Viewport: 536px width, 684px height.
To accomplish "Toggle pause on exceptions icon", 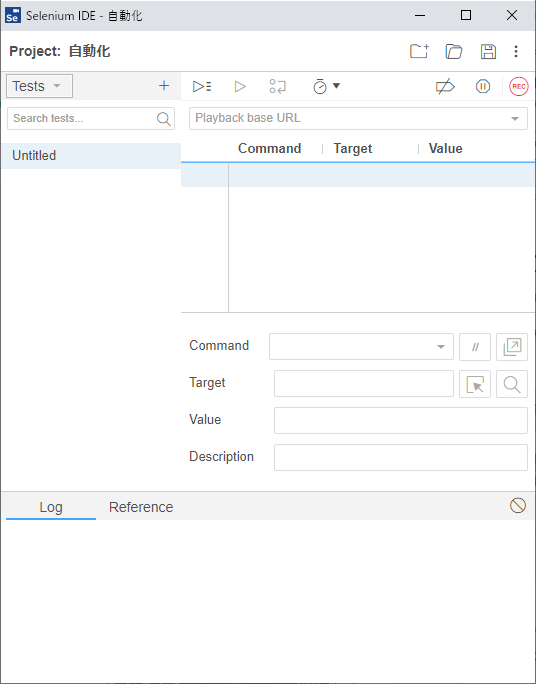I will click(483, 86).
